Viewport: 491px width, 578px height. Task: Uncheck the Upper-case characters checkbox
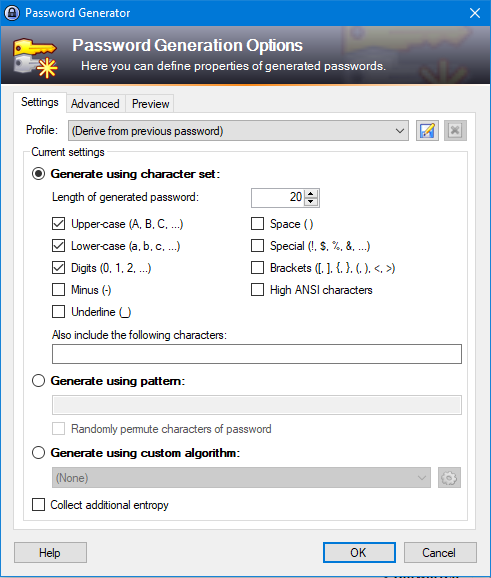coord(58,224)
